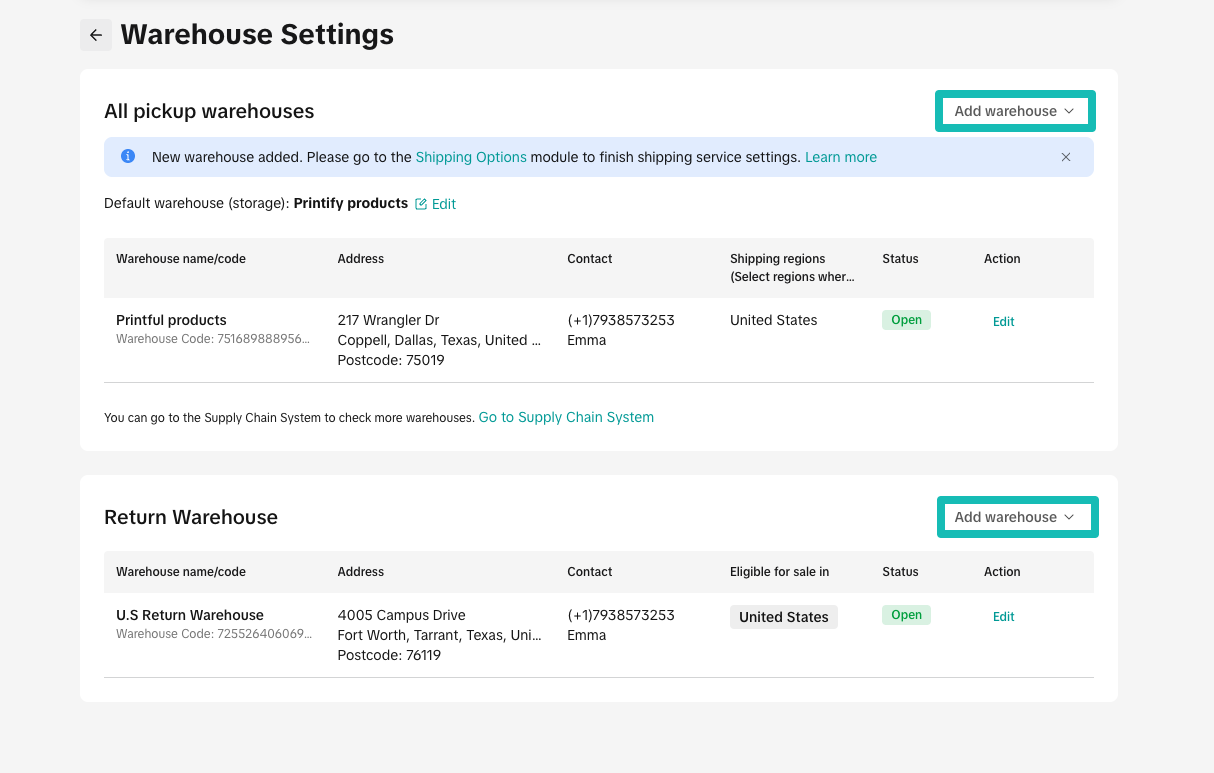Open the Shipping Options link
Image resolution: width=1214 pixels, height=773 pixels.
point(471,157)
